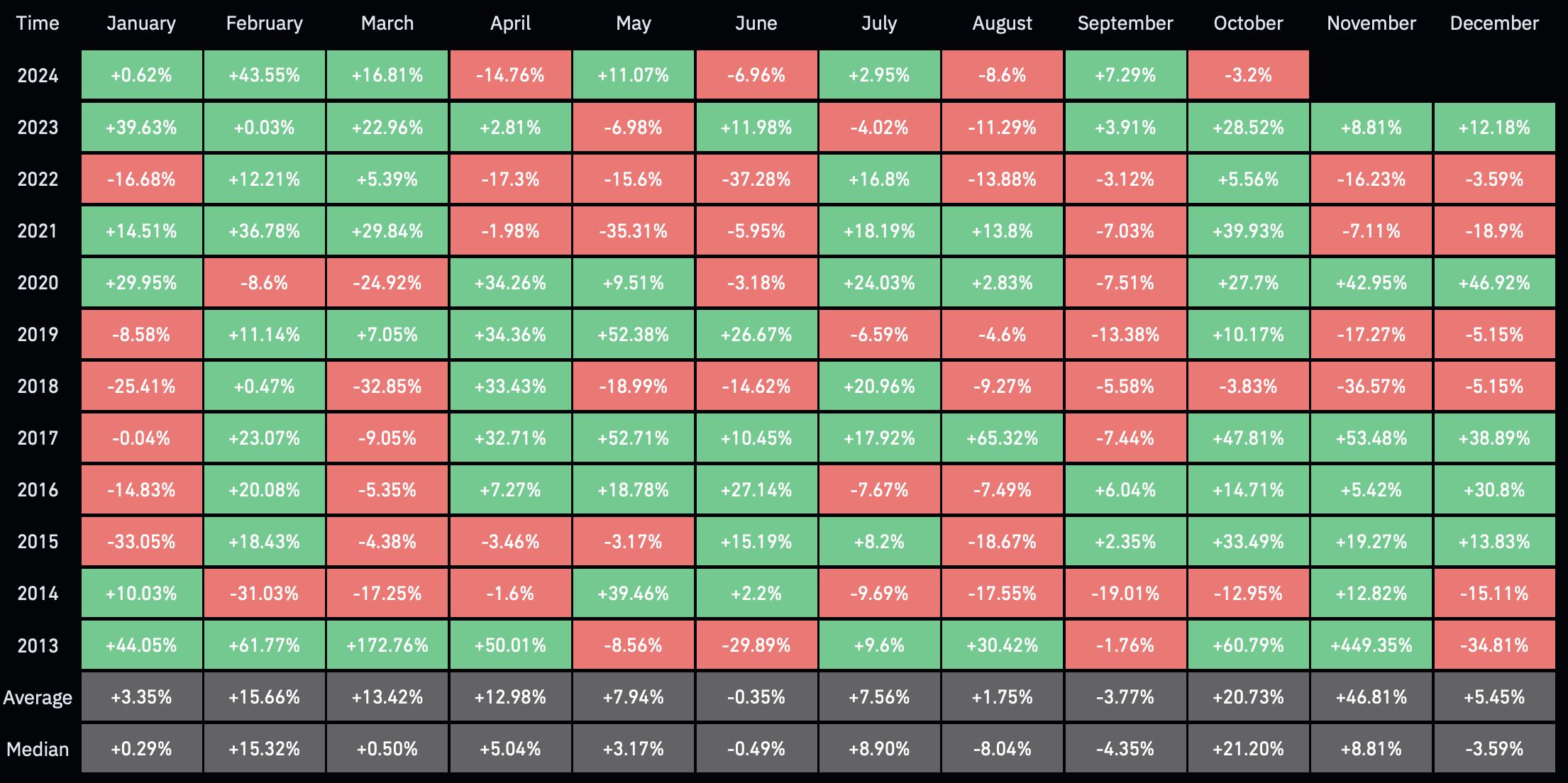Click the -3.2% October 2024 cell
The height and width of the screenshot is (783, 1568).
pyautogui.click(x=1248, y=75)
